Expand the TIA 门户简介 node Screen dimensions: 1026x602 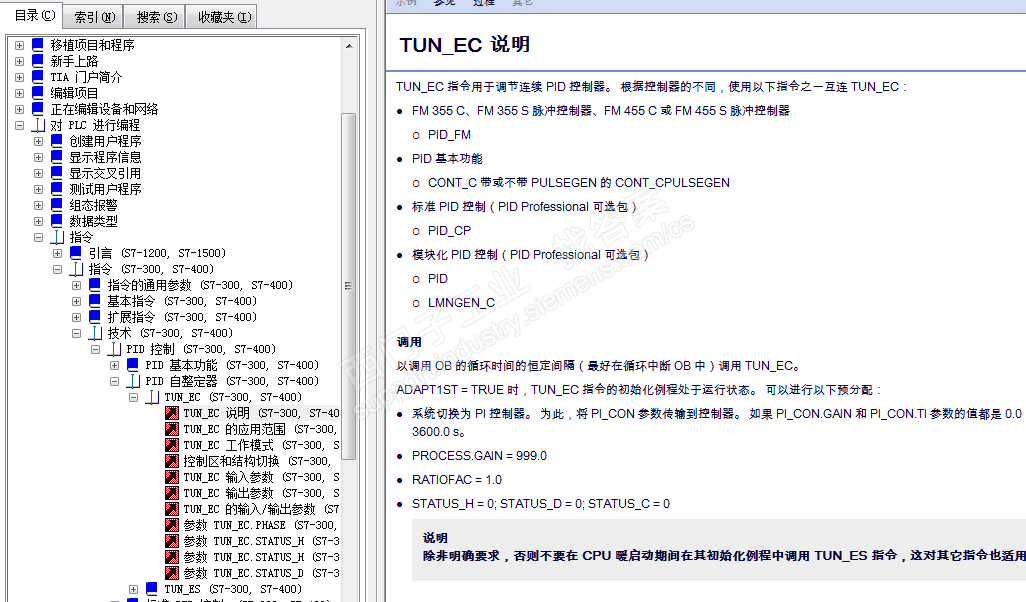pyautogui.click(x=20, y=77)
